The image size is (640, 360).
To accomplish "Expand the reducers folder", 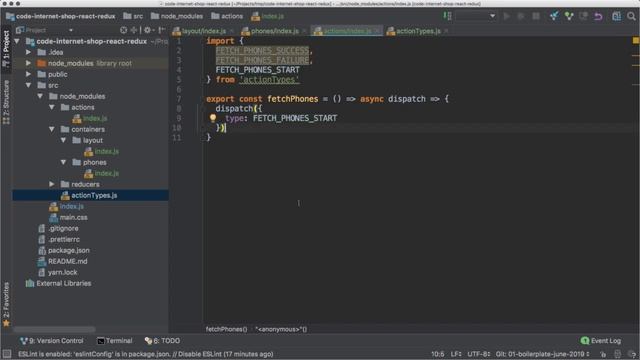I will [52, 184].
